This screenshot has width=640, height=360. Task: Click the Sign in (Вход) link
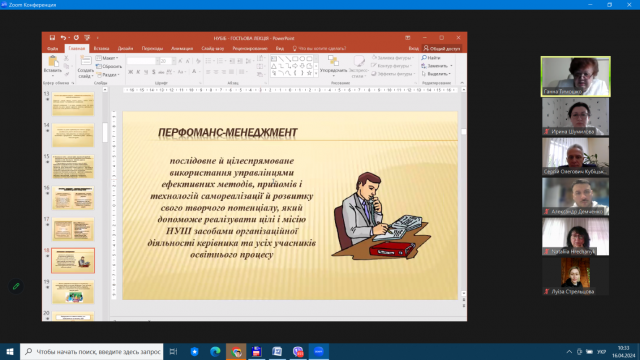point(413,49)
